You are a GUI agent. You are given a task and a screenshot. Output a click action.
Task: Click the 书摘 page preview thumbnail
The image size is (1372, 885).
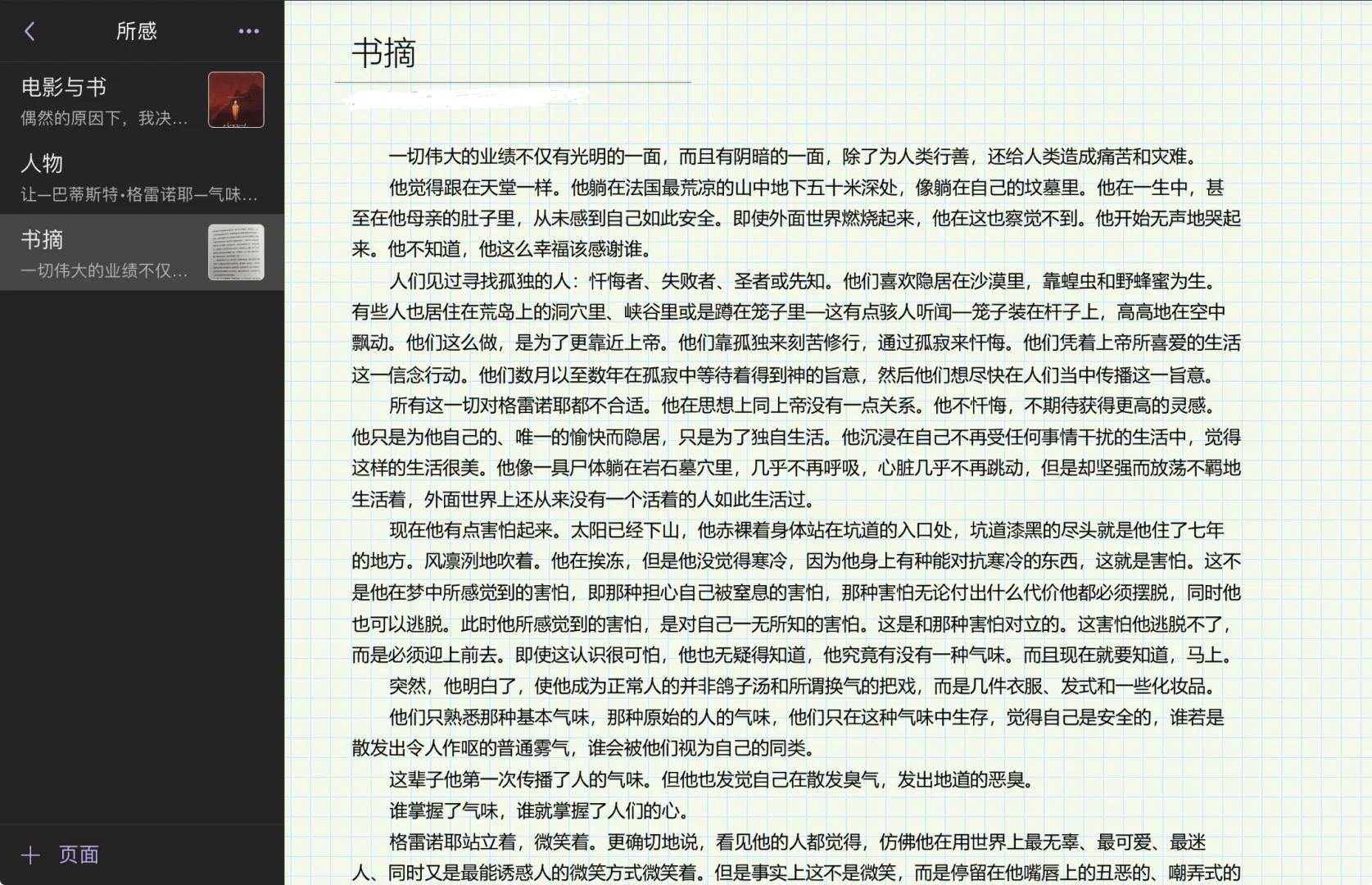(236, 252)
